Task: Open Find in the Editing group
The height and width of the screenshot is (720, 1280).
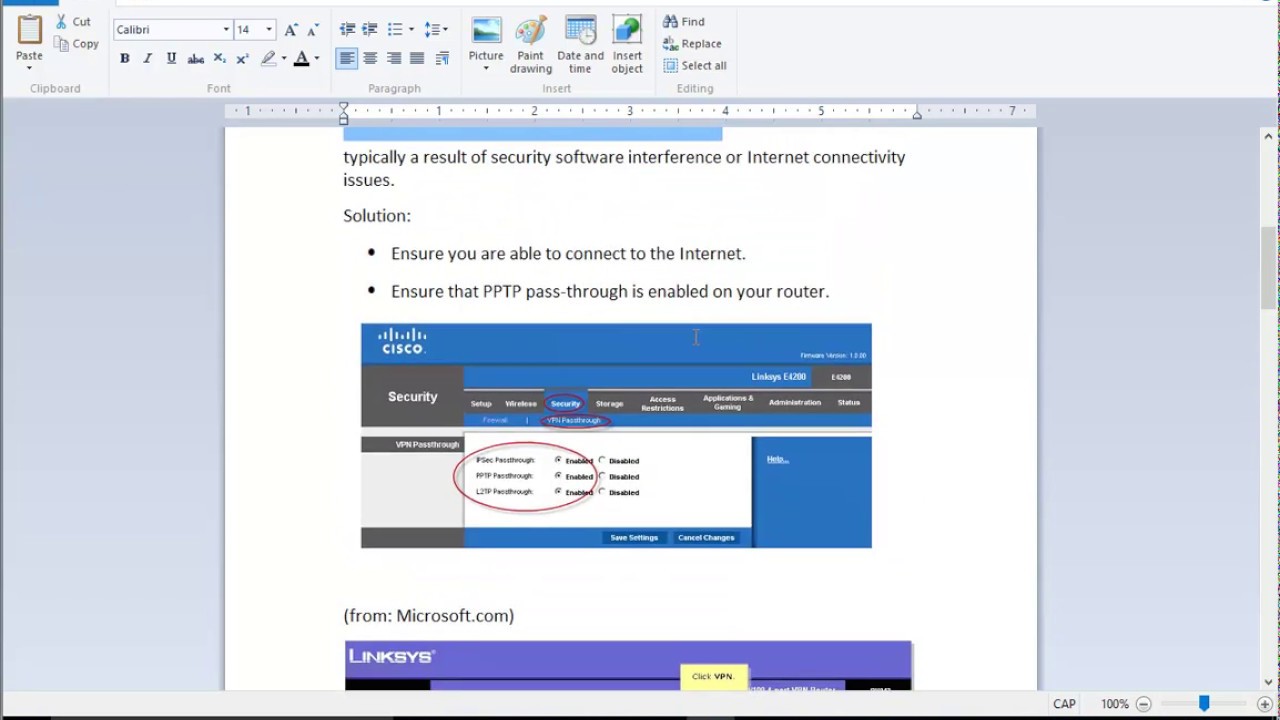Action: pyautogui.click(x=684, y=21)
